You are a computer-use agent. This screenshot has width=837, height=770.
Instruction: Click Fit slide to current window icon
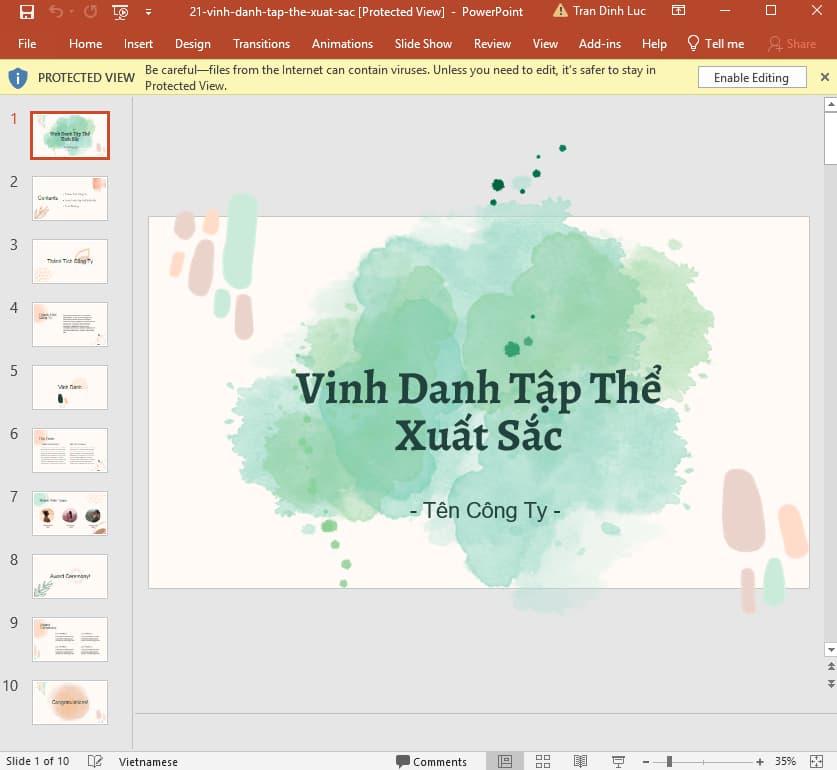point(817,760)
